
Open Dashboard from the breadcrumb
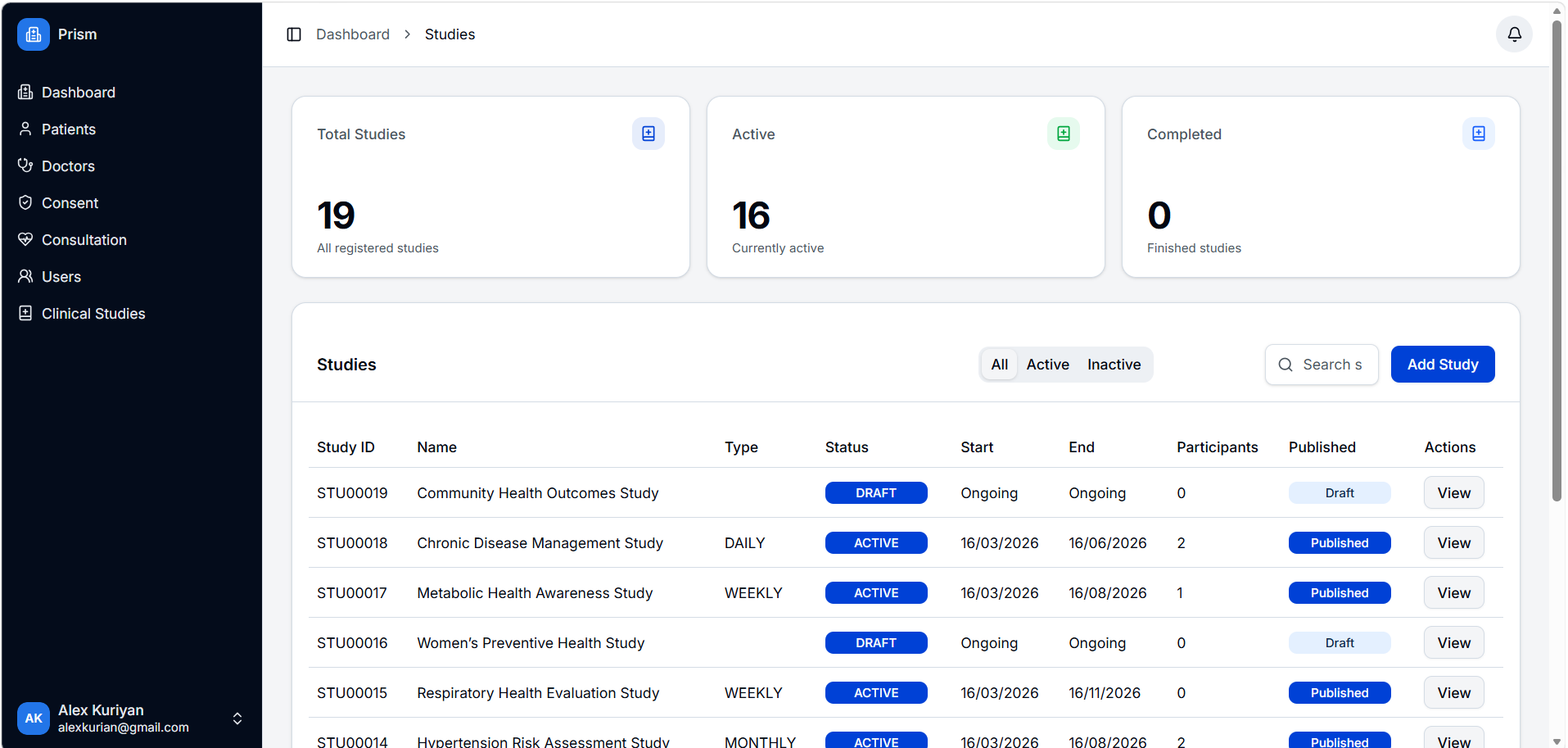(x=352, y=34)
